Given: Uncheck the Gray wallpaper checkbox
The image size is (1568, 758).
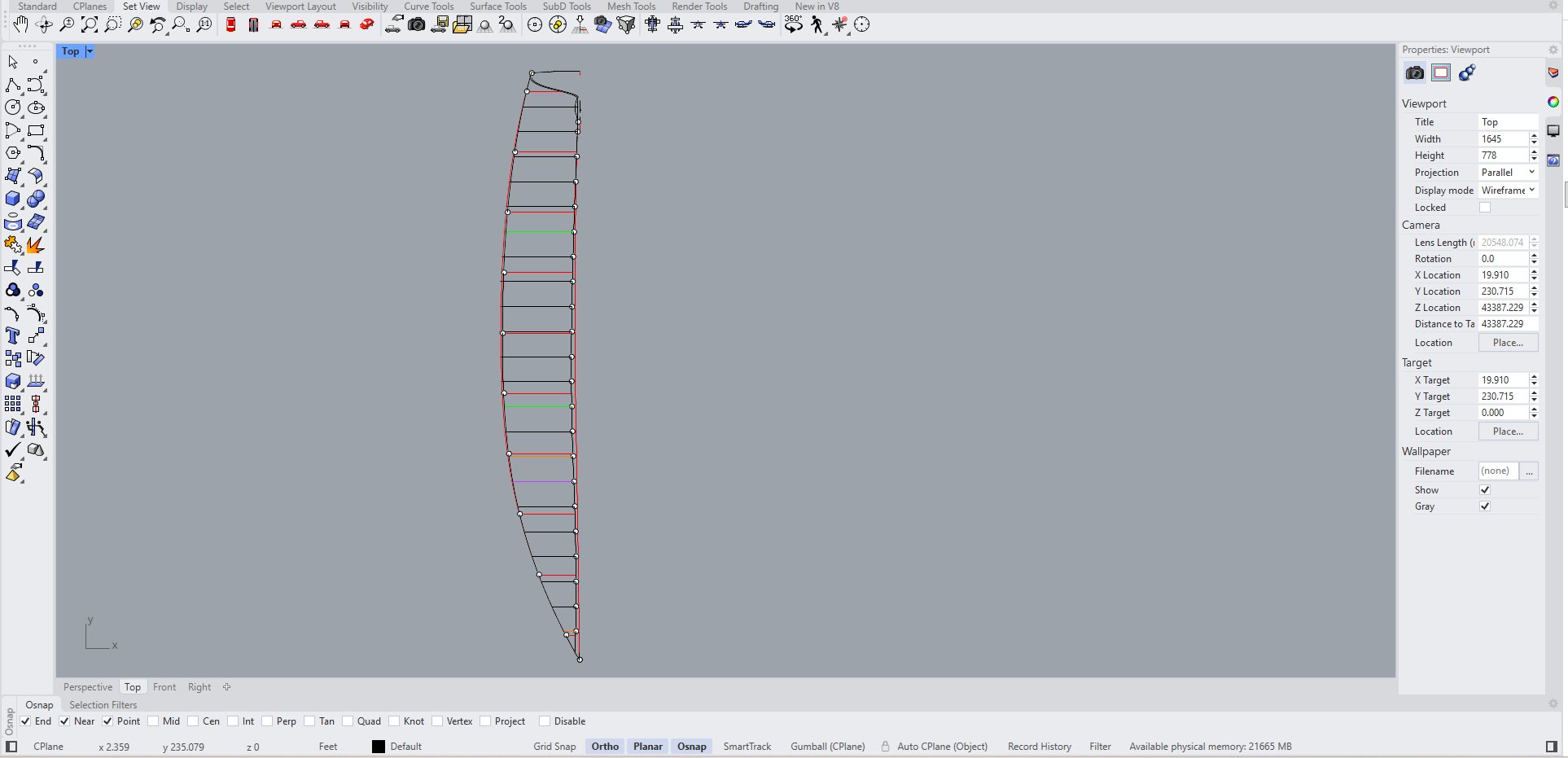Looking at the screenshot, I should tap(1485, 506).
